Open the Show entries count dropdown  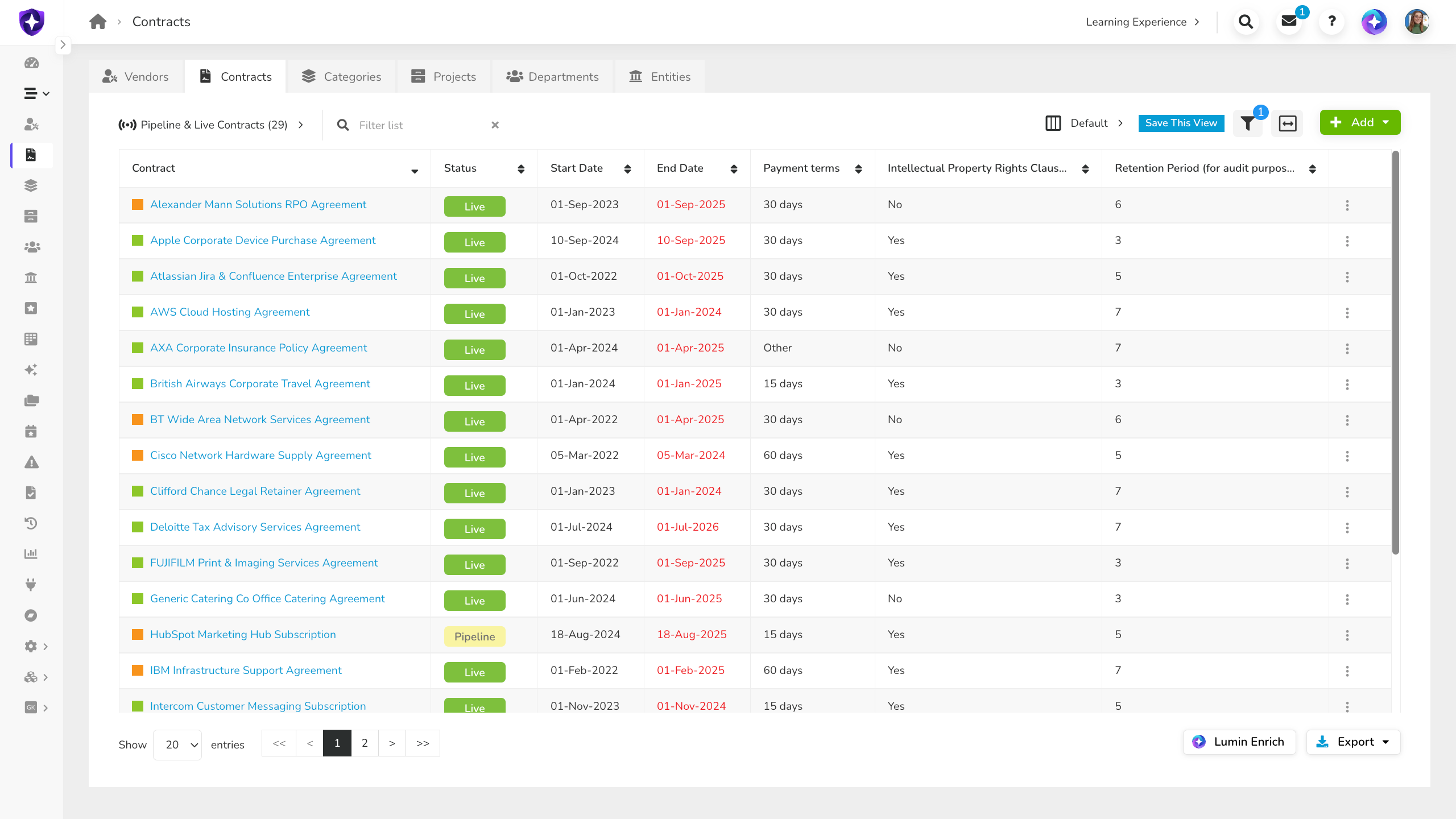coord(177,744)
